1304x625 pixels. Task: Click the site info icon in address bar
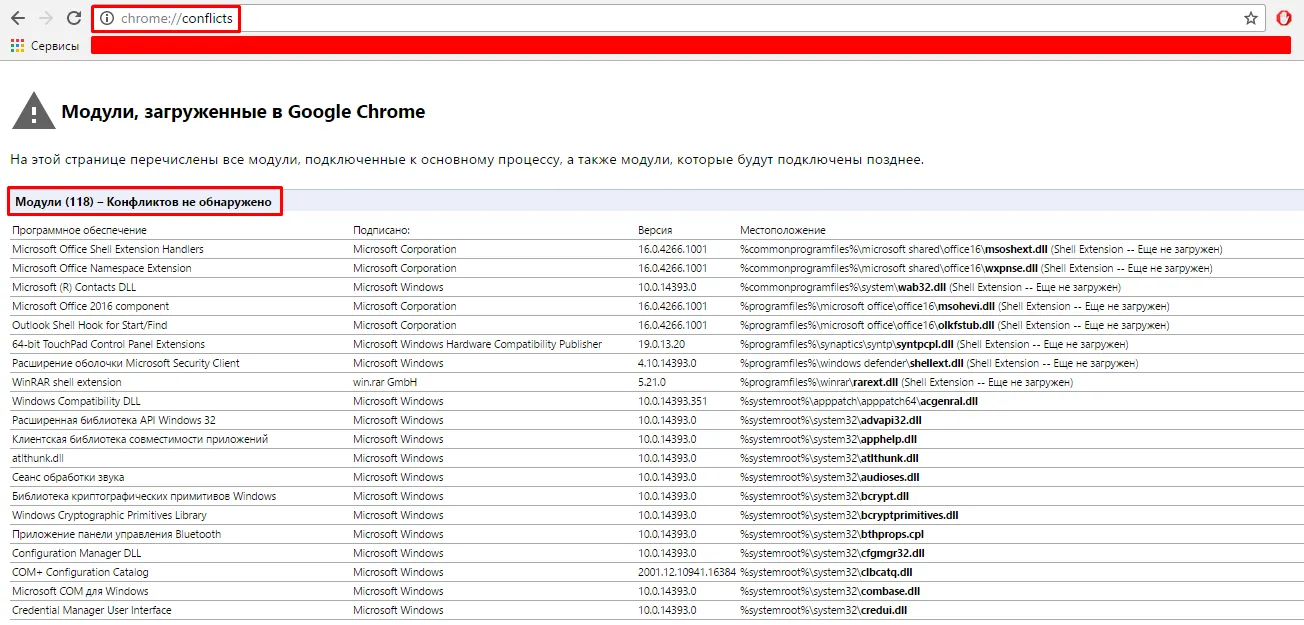[x=107, y=18]
